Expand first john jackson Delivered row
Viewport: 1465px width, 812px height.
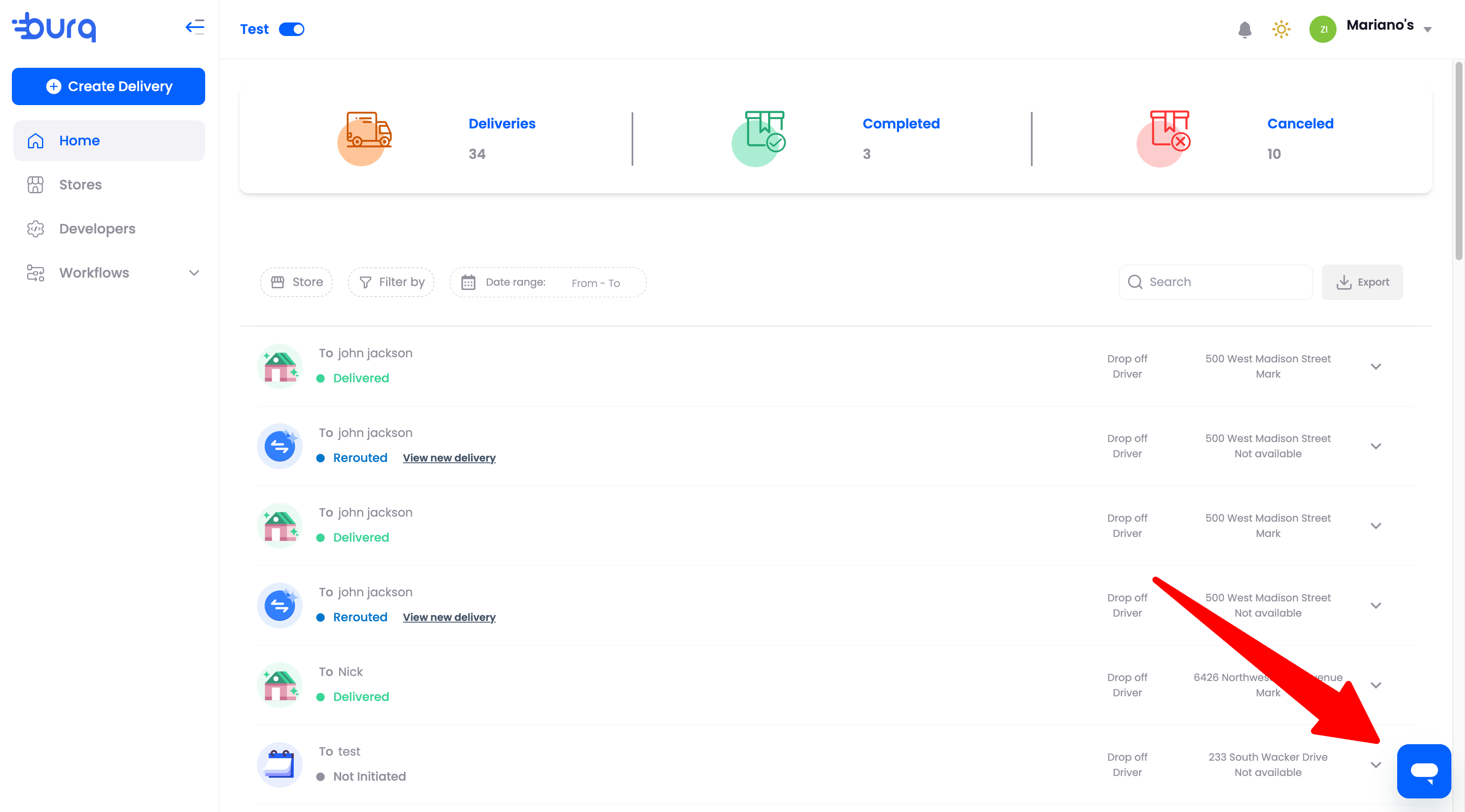click(x=1375, y=367)
